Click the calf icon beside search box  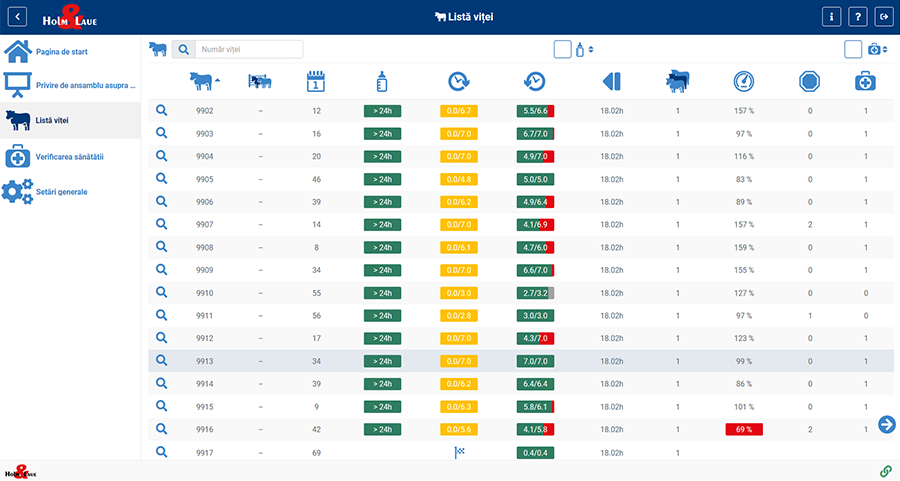(x=158, y=49)
